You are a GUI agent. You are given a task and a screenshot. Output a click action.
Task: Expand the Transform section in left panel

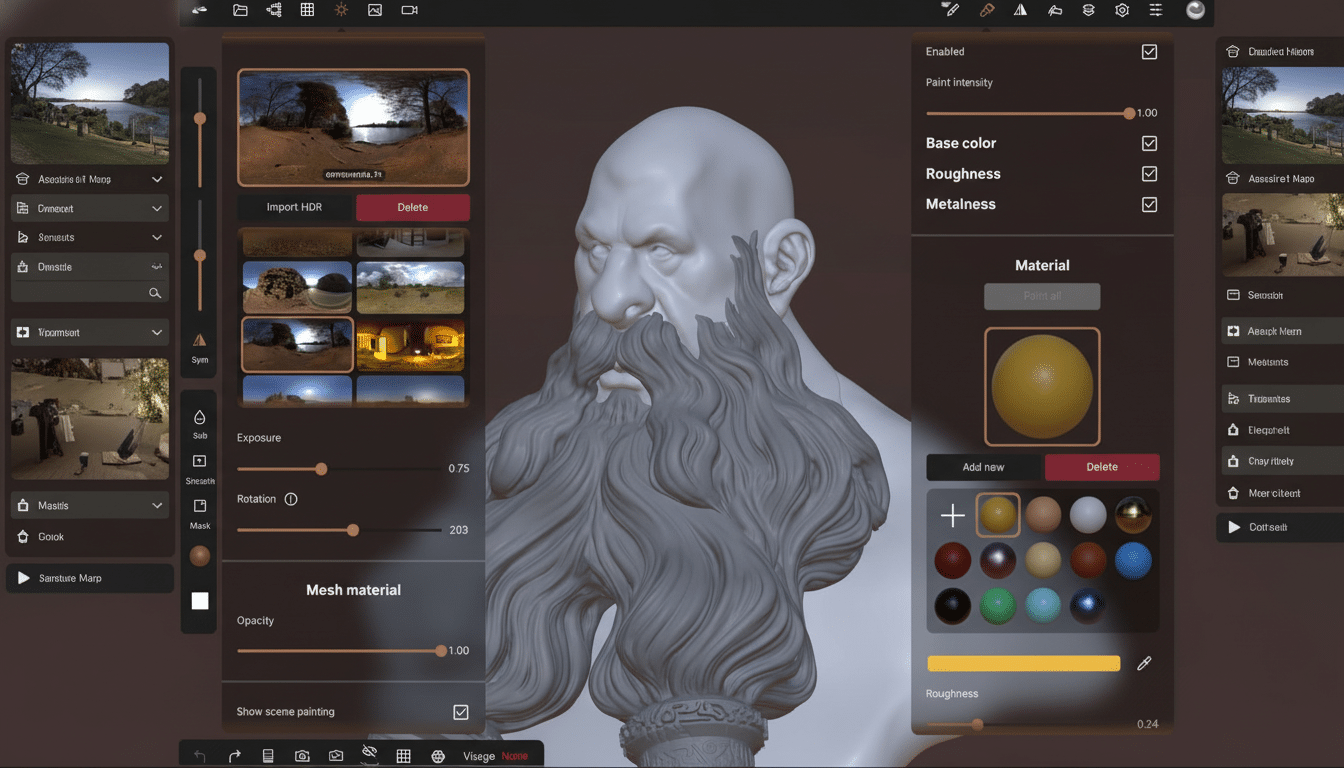[89, 331]
